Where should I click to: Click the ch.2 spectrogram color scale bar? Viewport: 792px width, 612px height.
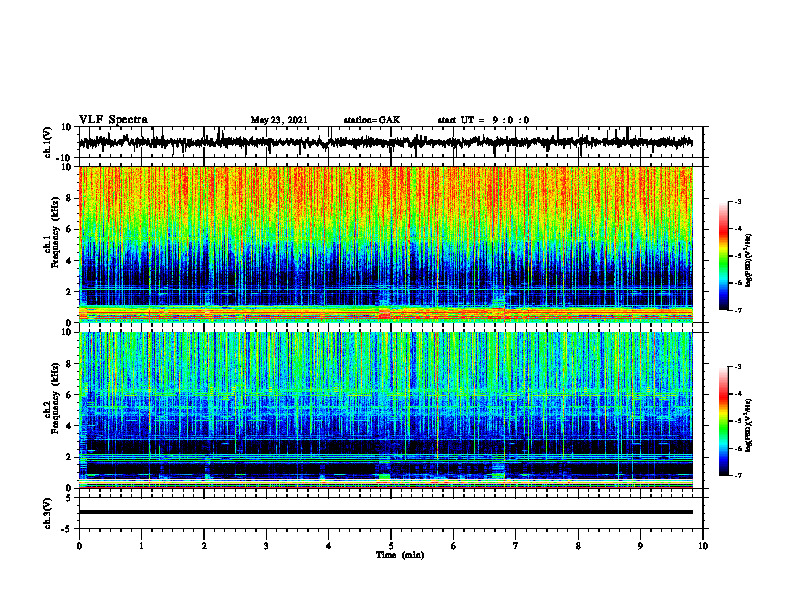tap(723, 421)
